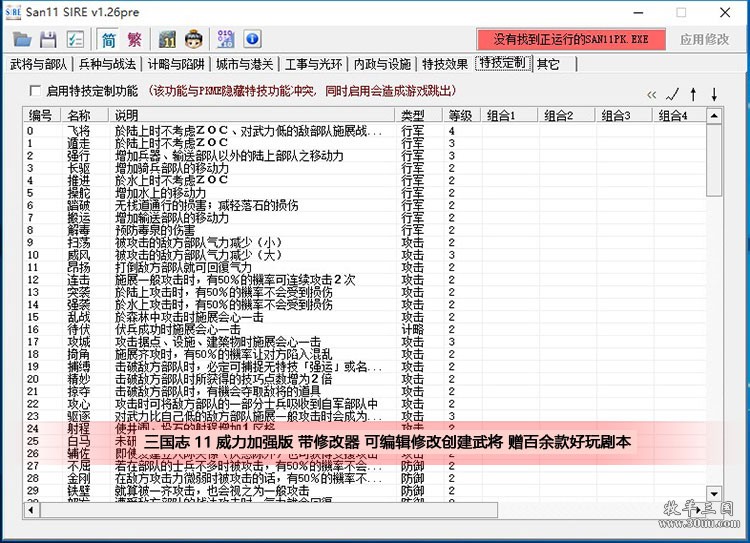The height and width of the screenshot is (543, 750).
Task: Select the 突袭 skill row
Action: tap(365, 292)
